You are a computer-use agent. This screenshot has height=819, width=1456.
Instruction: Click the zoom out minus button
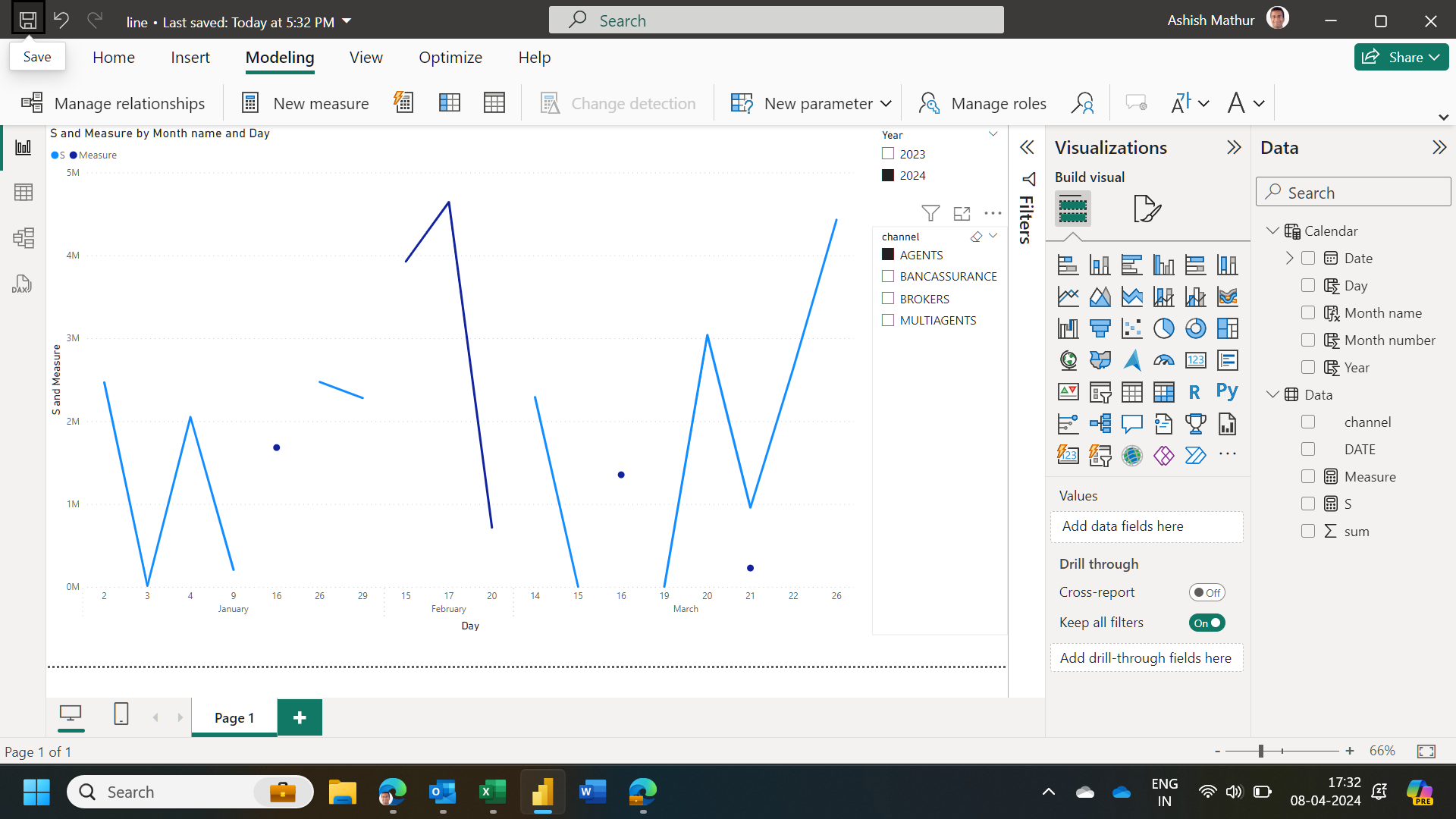coord(1217,751)
